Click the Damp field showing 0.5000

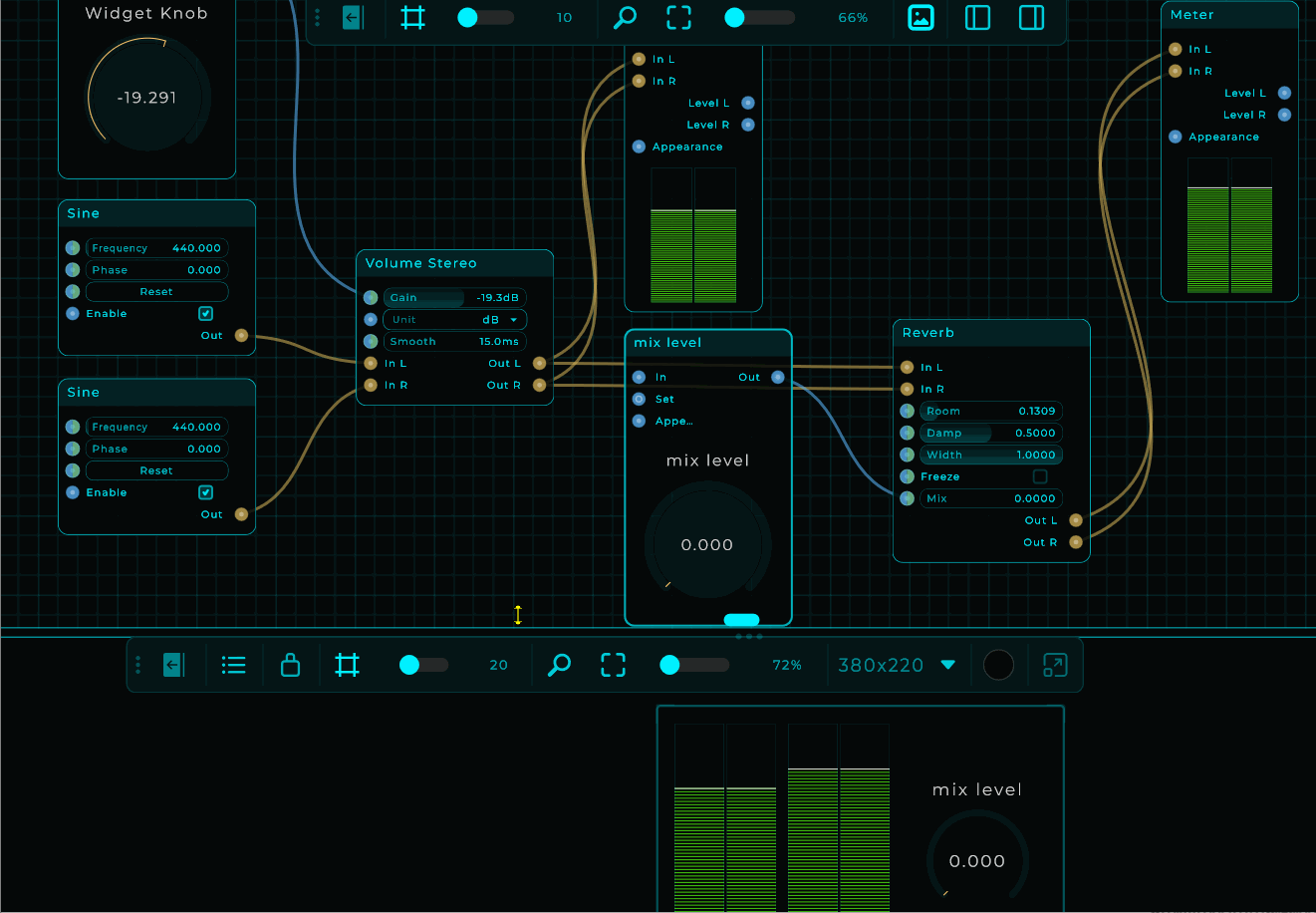[x=991, y=433]
